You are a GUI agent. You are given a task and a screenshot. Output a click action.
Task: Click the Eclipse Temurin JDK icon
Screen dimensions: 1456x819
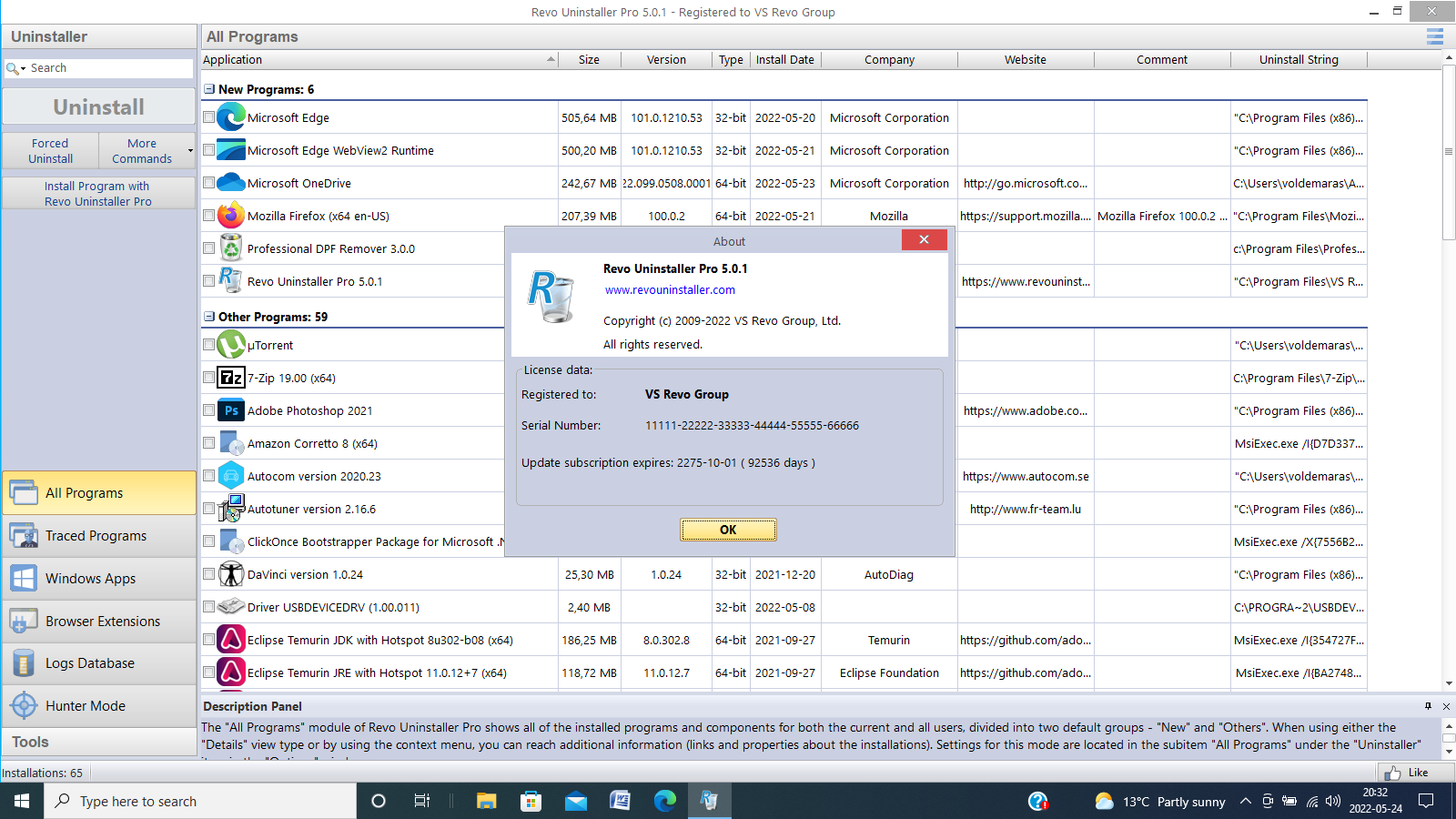click(231, 640)
